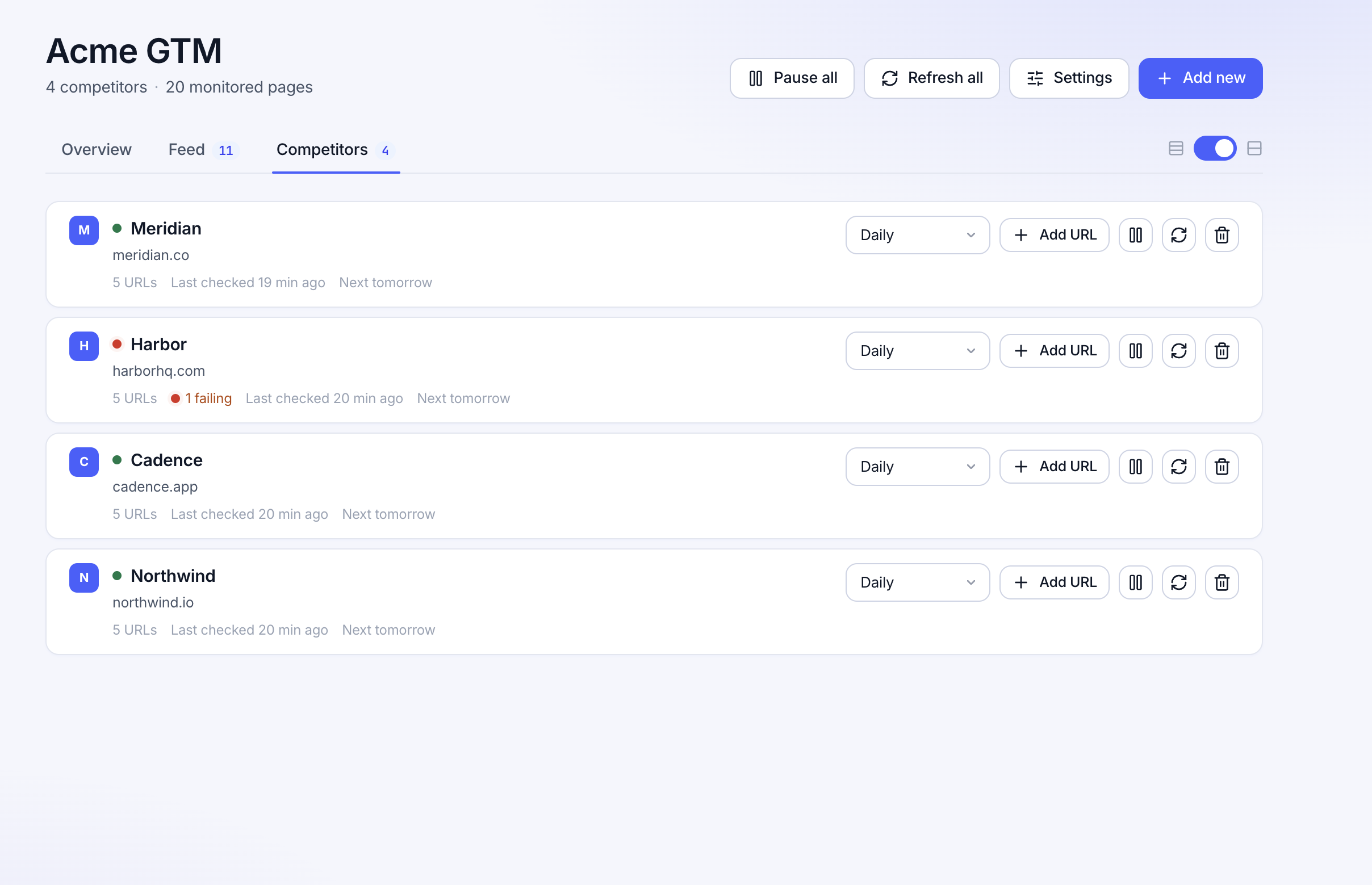Delete the Harbor competitor

(1222, 351)
